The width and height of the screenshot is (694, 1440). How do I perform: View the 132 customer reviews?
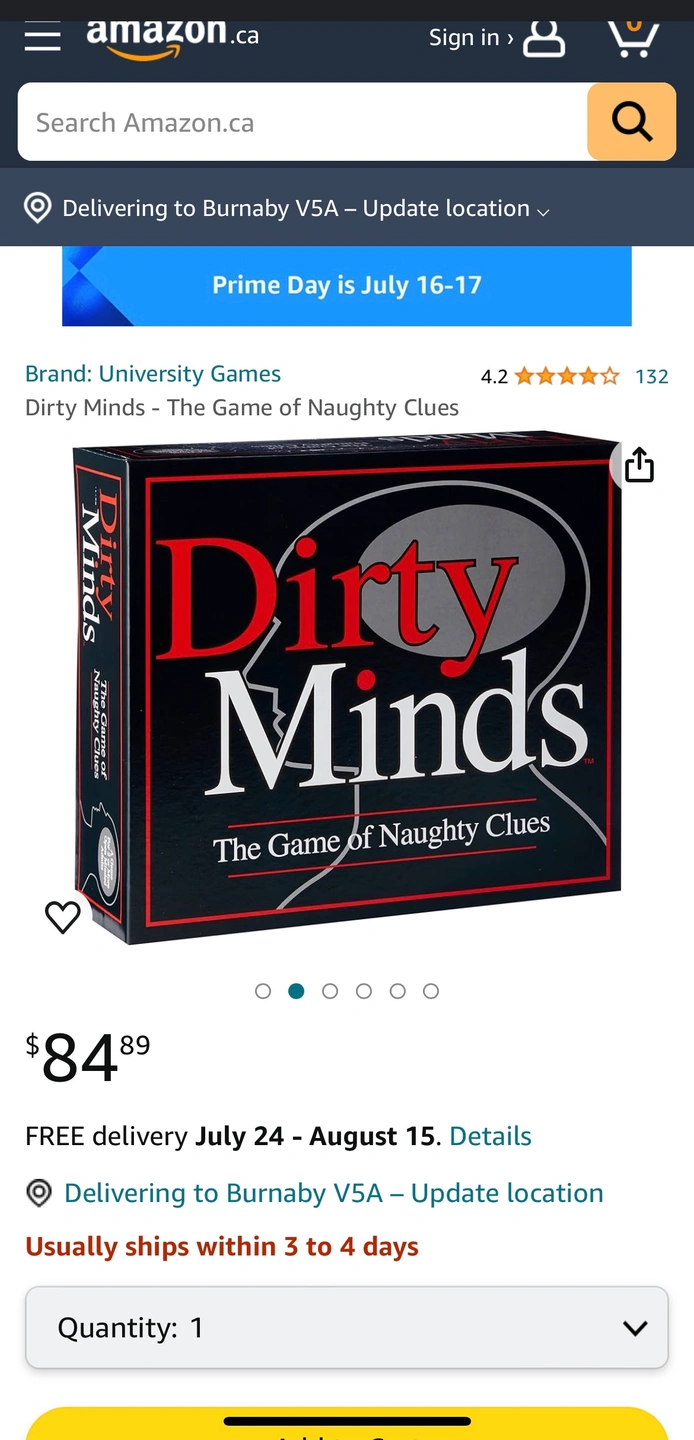coord(652,376)
